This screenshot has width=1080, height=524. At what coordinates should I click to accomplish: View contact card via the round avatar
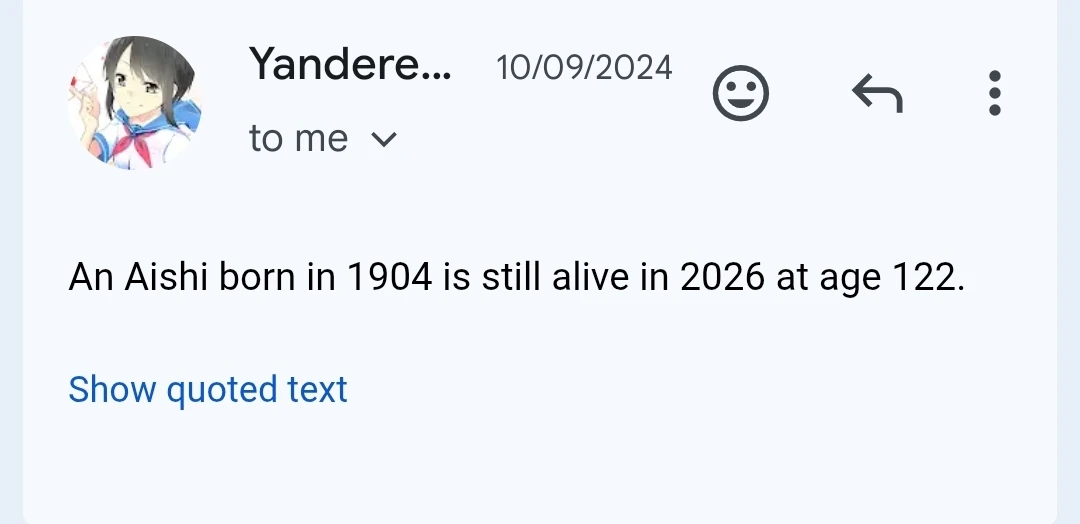coord(135,103)
